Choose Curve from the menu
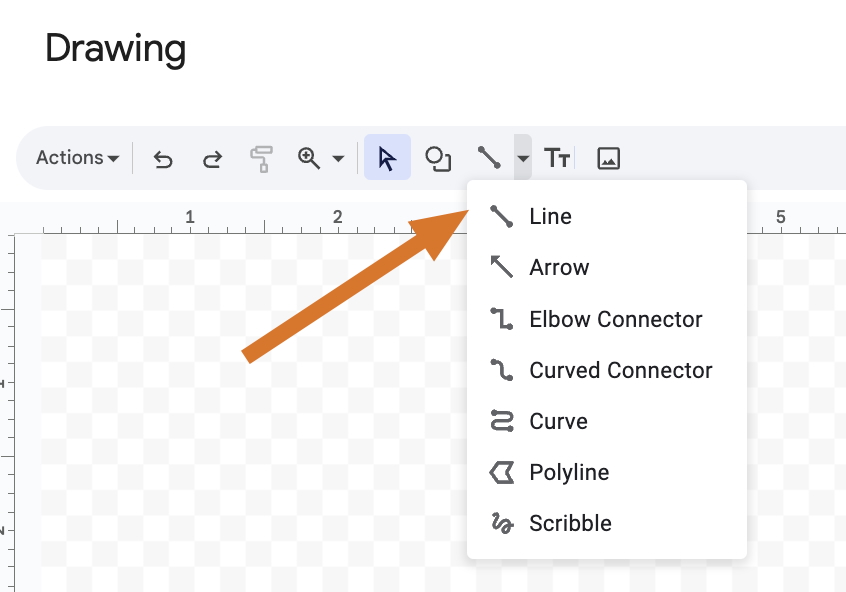The image size is (846, 592). [x=606, y=421]
